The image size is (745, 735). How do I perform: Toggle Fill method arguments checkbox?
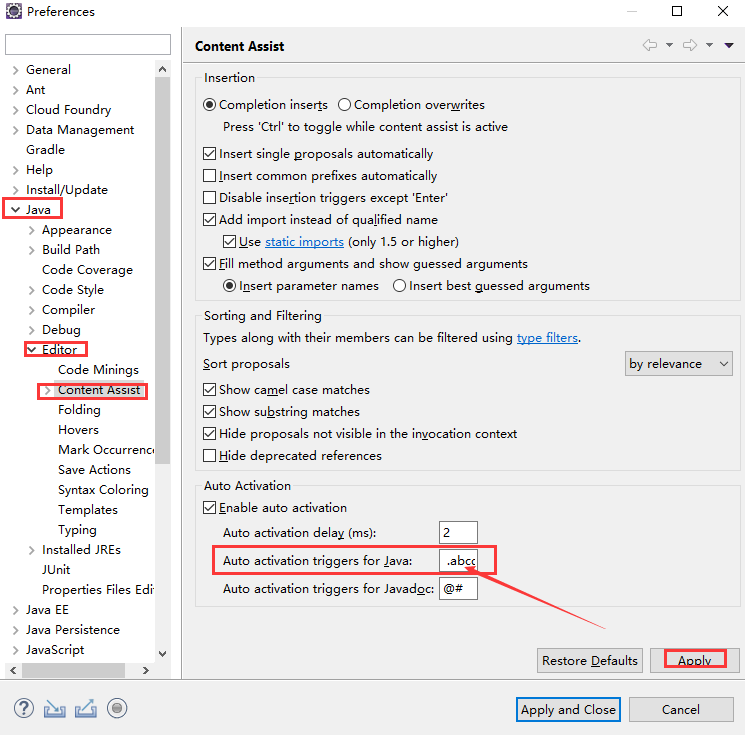[210, 264]
